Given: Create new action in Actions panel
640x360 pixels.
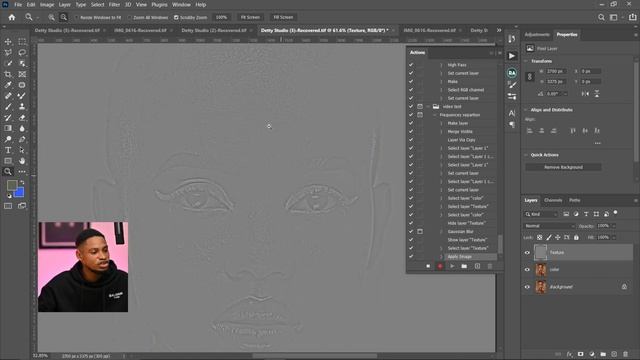Looking at the screenshot, I should pyautogui.click(x=477, y=266).
